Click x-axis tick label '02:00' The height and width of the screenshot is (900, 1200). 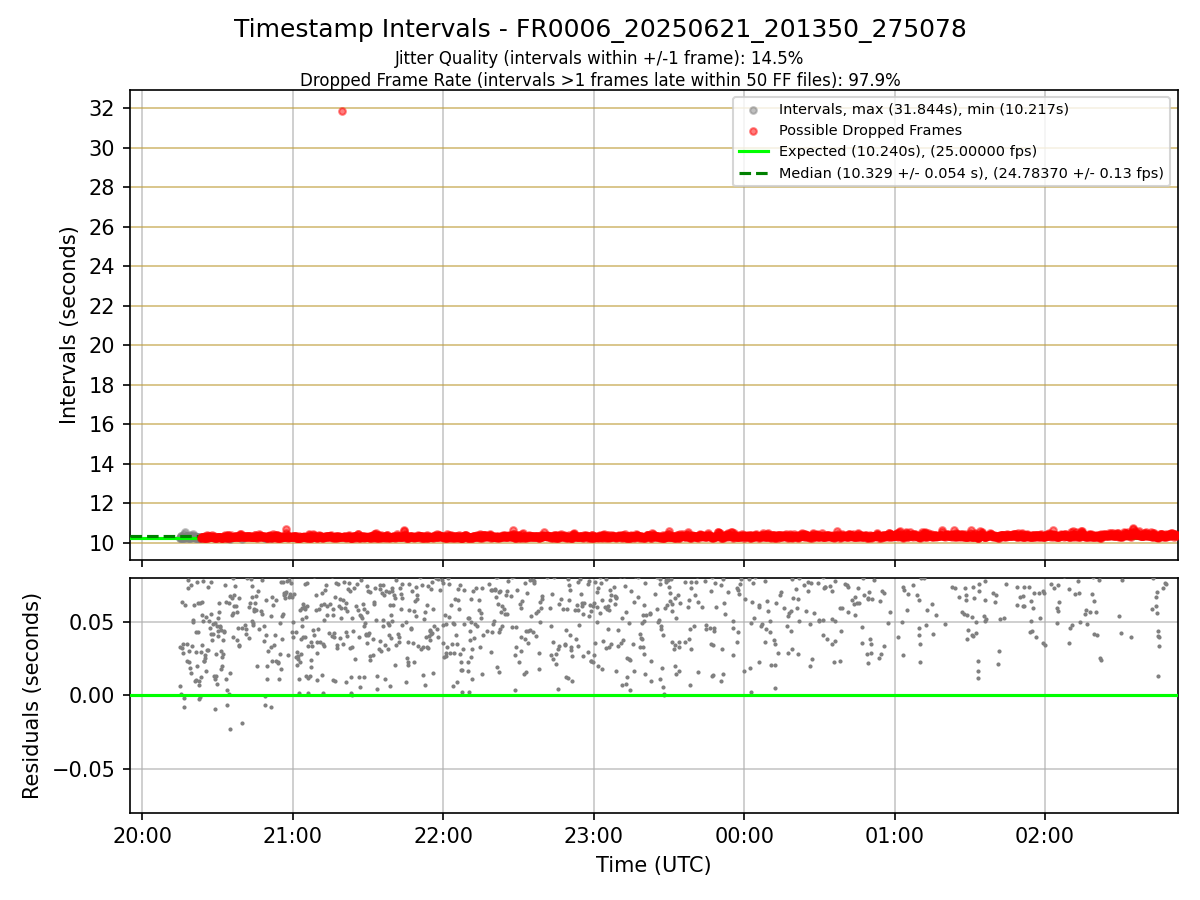pyautogui.click(x=1045, y=836)
